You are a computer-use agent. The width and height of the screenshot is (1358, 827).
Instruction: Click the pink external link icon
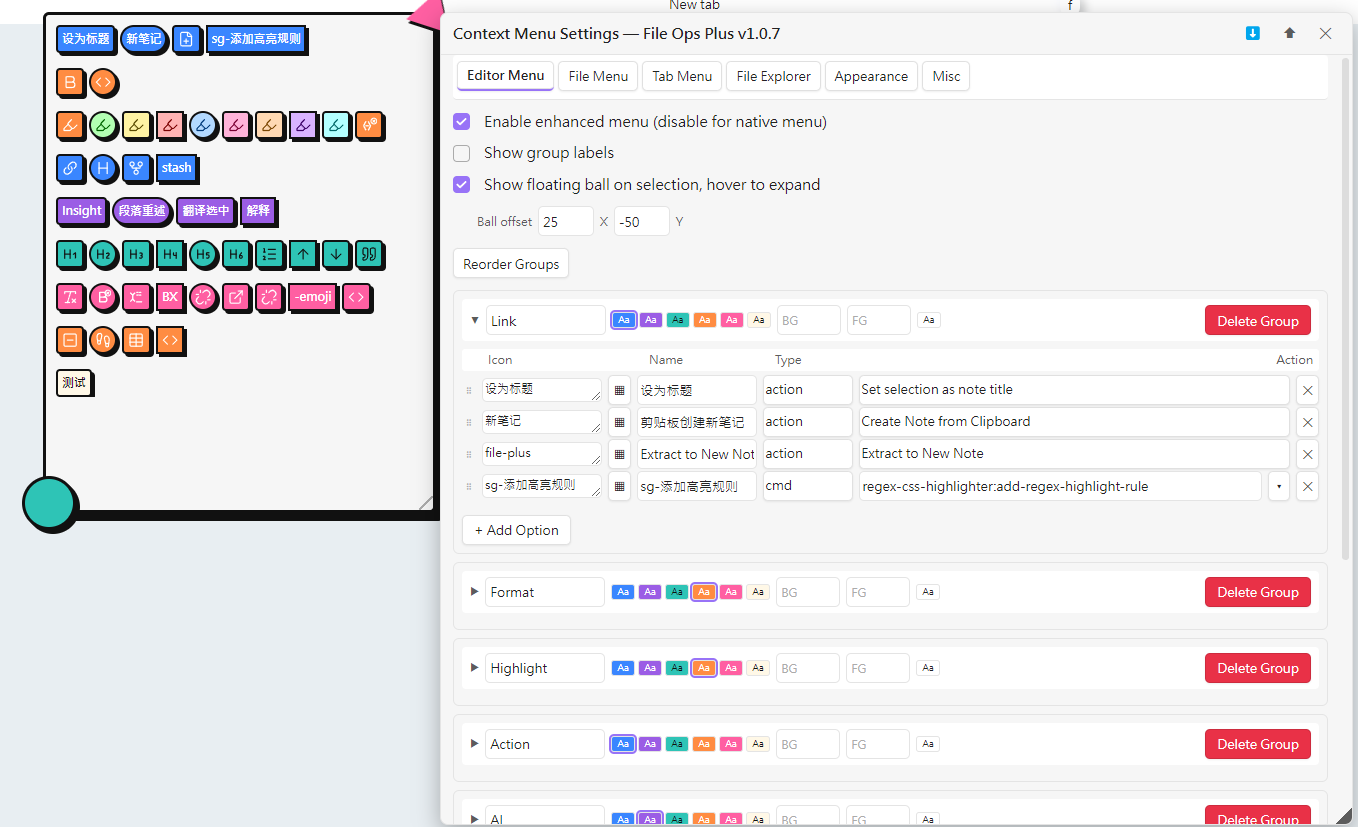pyautogui.click(x=236, y=297)
